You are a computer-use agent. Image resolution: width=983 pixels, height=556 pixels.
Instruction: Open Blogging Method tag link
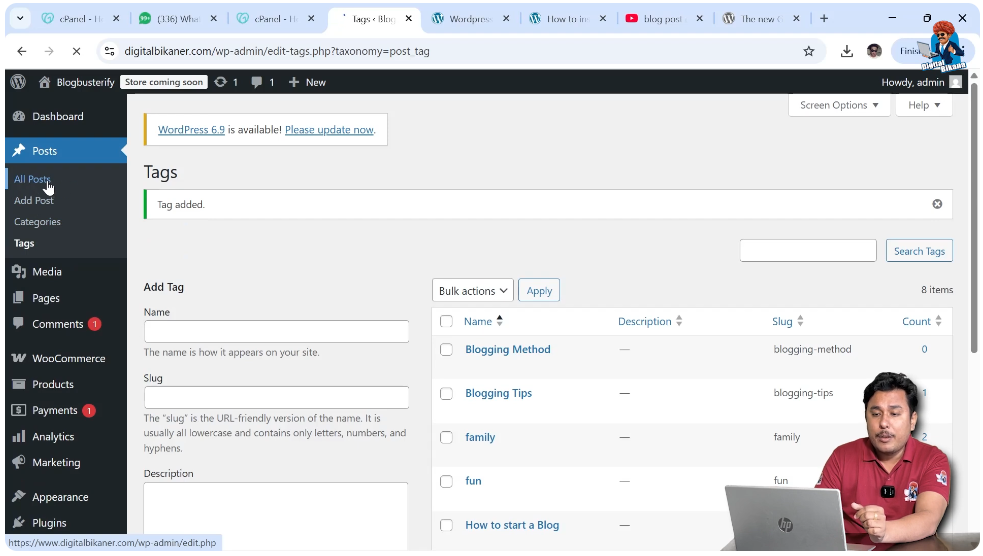508,350
